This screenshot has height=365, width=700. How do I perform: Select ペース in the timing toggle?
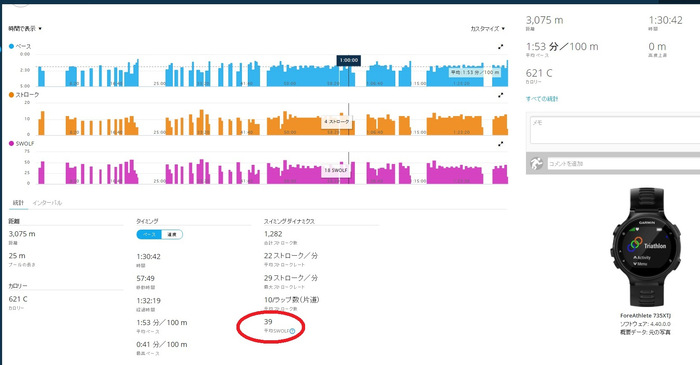click(x=149, y=234)
